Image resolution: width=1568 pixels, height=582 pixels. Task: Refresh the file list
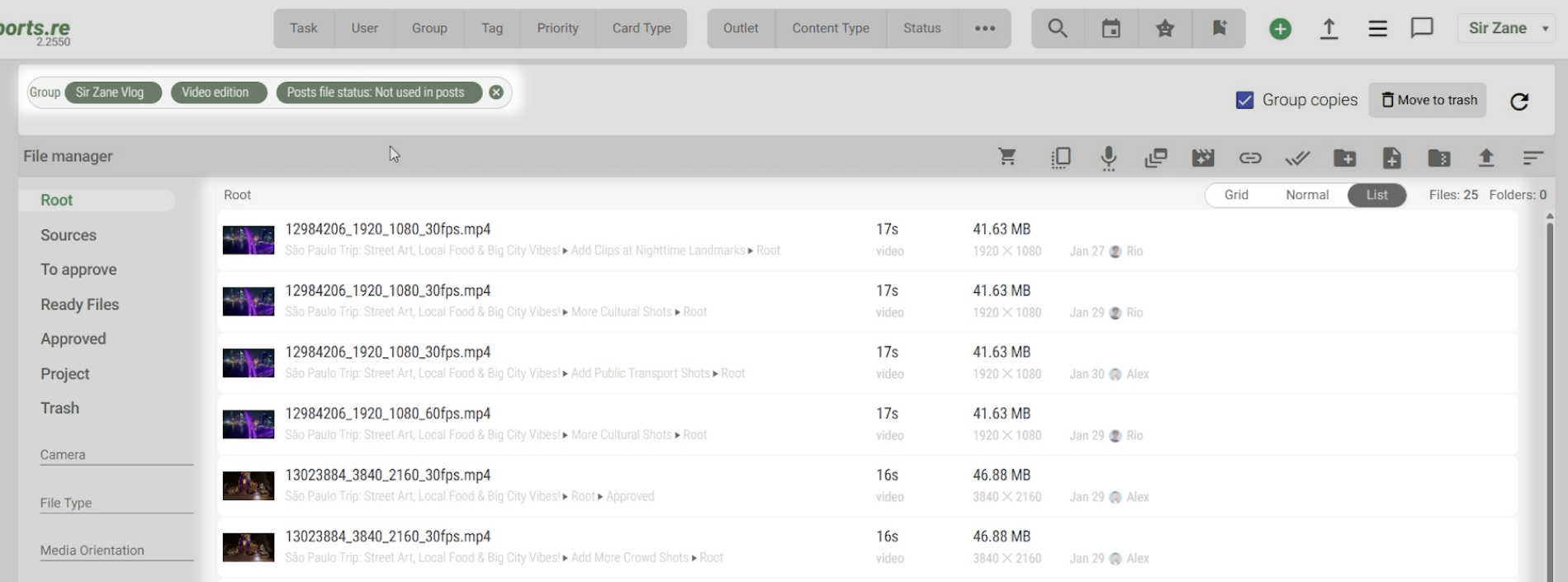[1518, 101]
